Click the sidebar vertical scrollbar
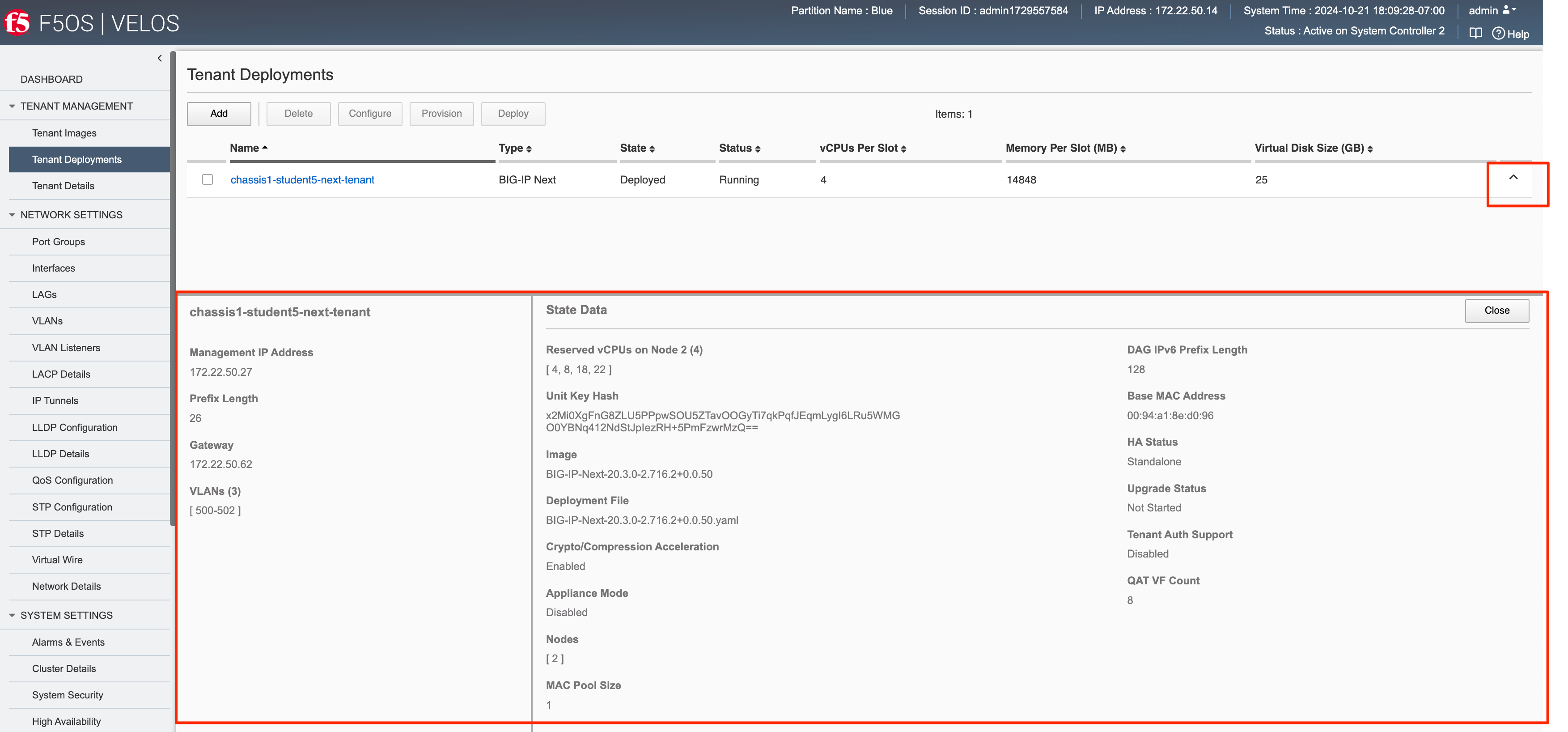Viewport: 1568px width, 732px height. (x=173, y=289)
